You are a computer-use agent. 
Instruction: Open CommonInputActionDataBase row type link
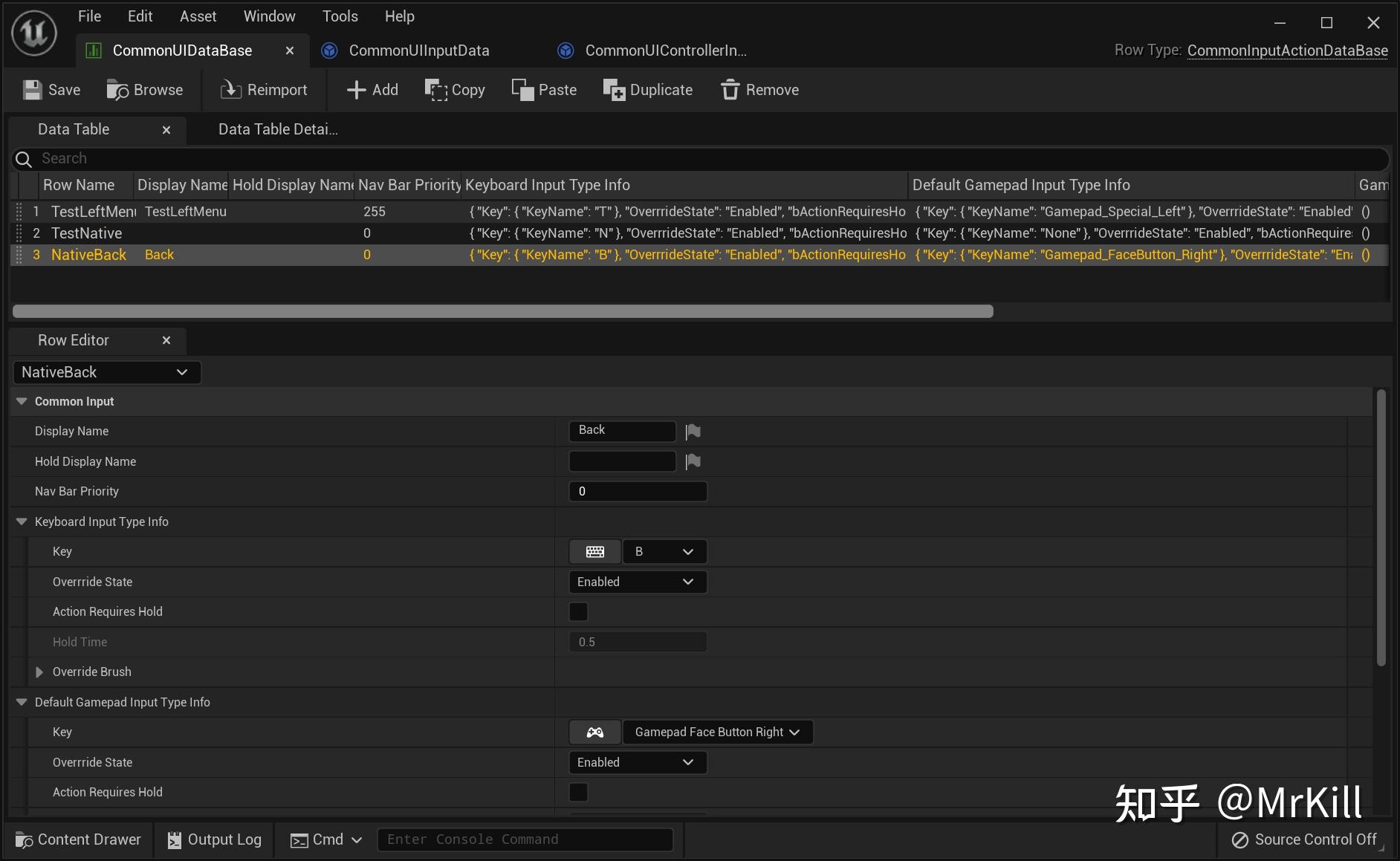[x=1287, y=51]
